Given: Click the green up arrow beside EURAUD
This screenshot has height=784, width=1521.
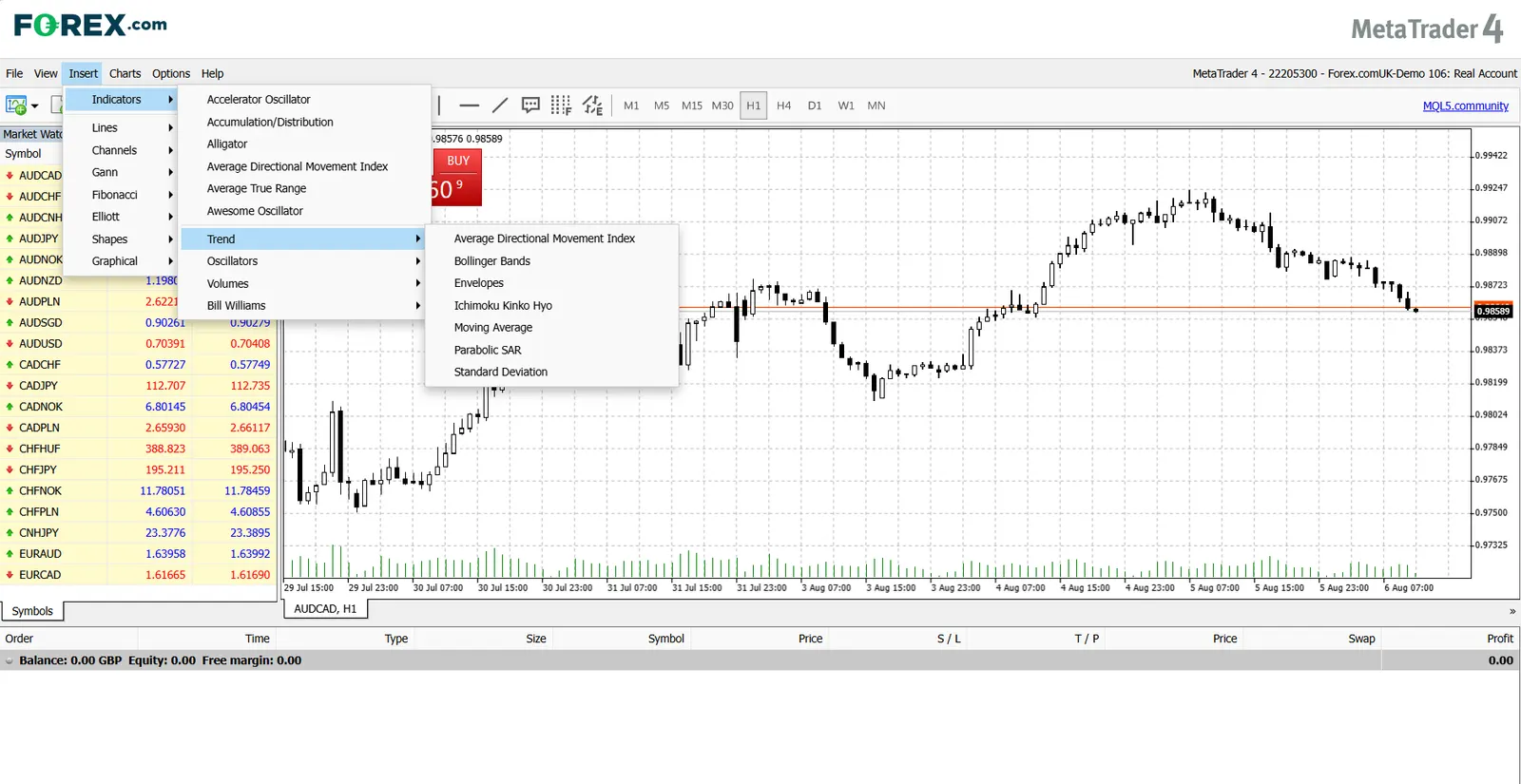Looking at the screenshot, I should tap(10, 554).
